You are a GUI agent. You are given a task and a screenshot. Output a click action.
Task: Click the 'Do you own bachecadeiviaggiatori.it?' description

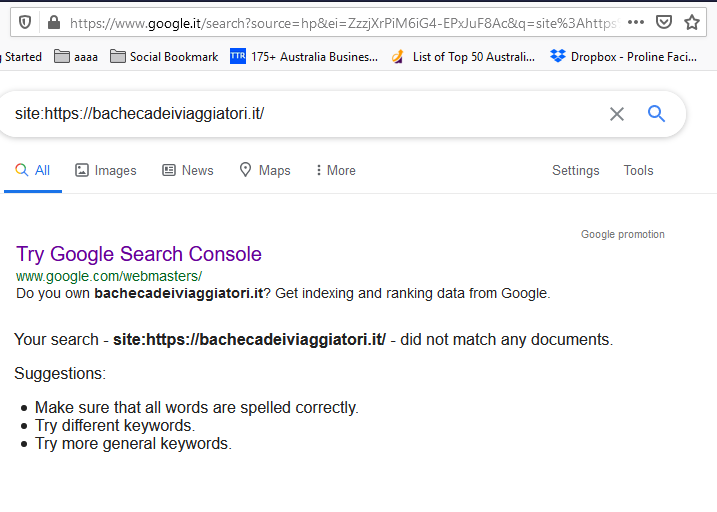click(x=283, y=293)
